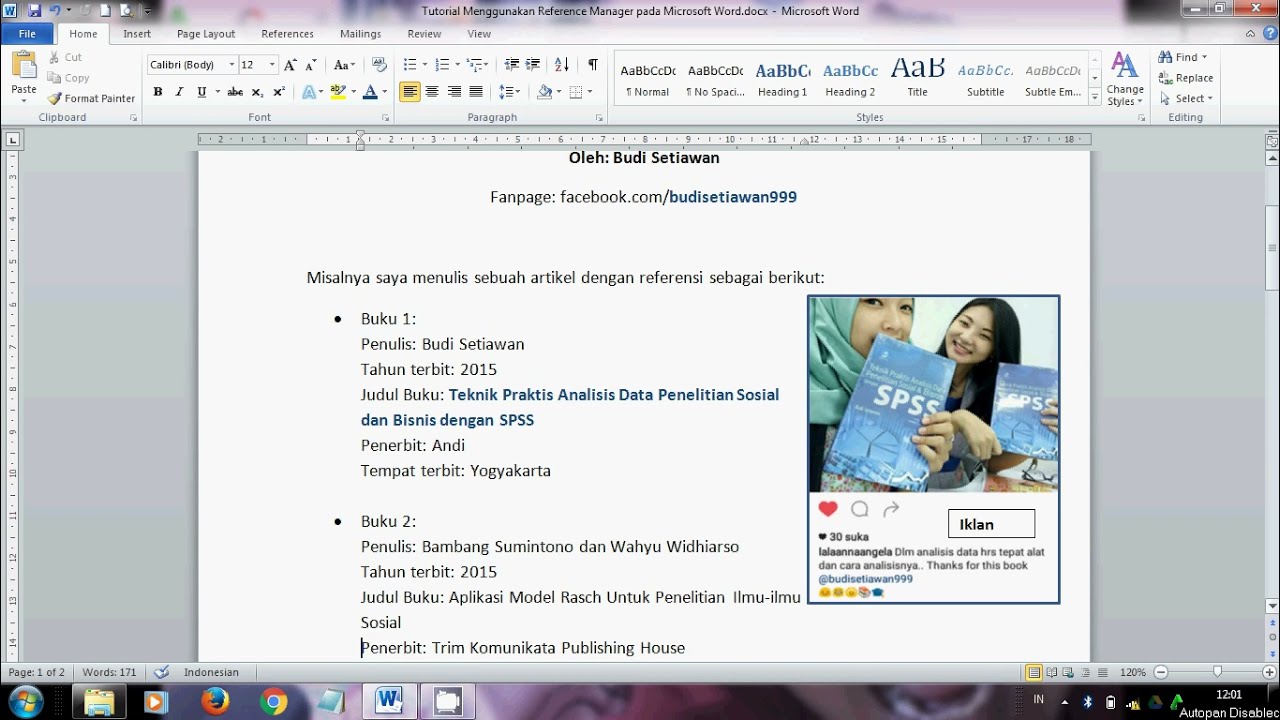This screenshot has height=720, width=1280.
Task: Click the budisetiawan999 fanpage link
Action: click(733, 197)
